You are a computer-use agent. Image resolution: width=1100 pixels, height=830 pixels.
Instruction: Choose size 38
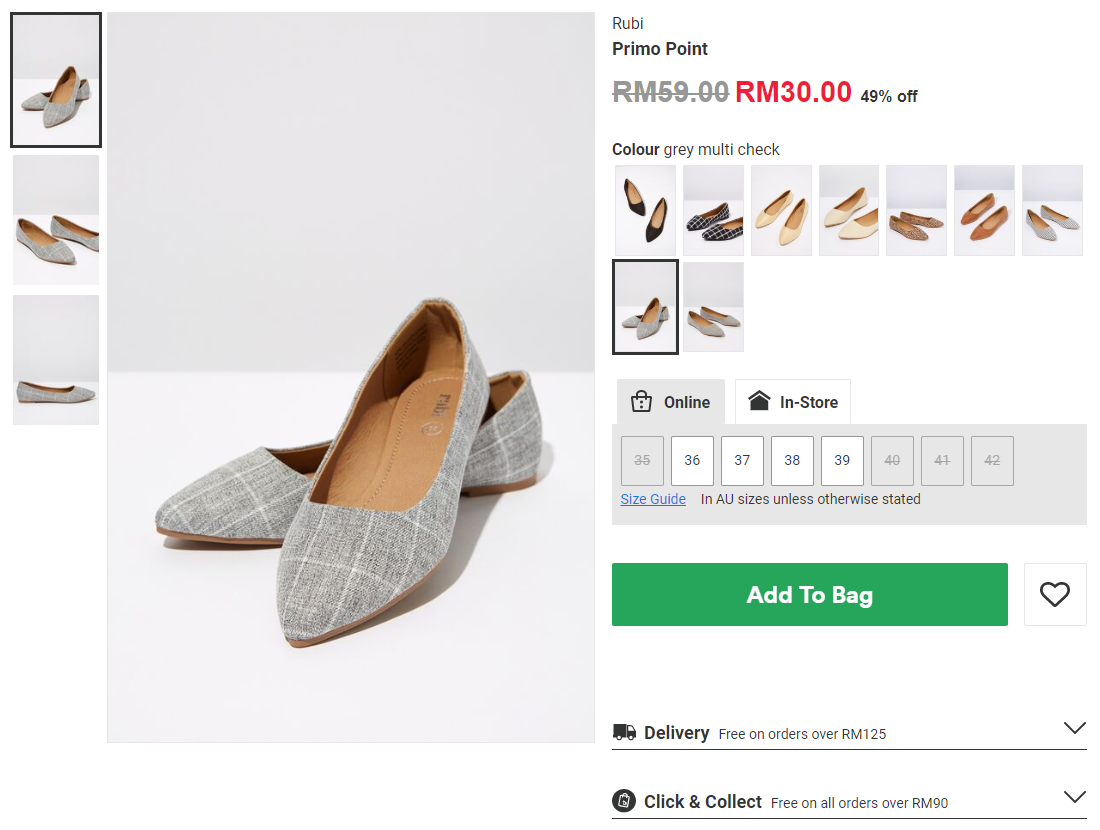pos(792,461)
